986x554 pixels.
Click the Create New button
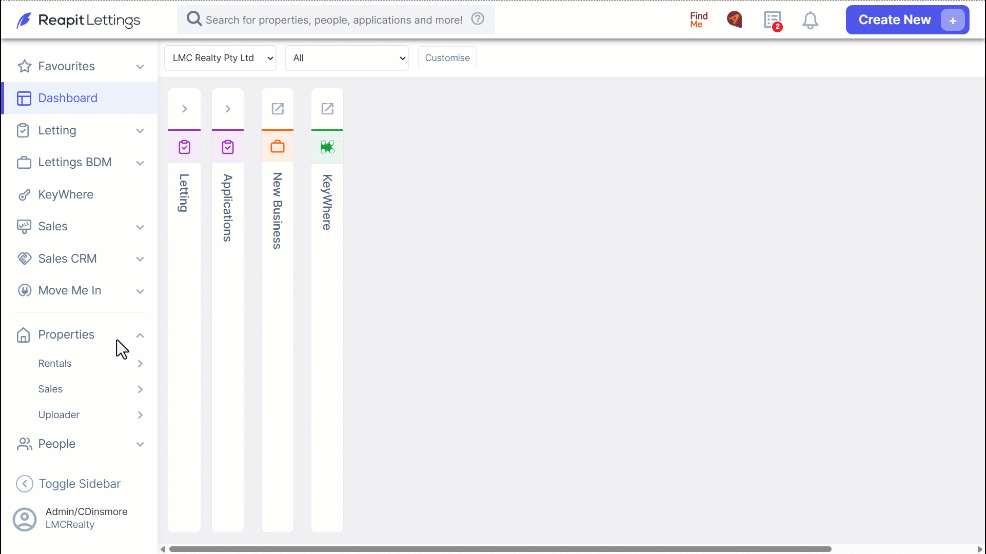click(907, 20)
